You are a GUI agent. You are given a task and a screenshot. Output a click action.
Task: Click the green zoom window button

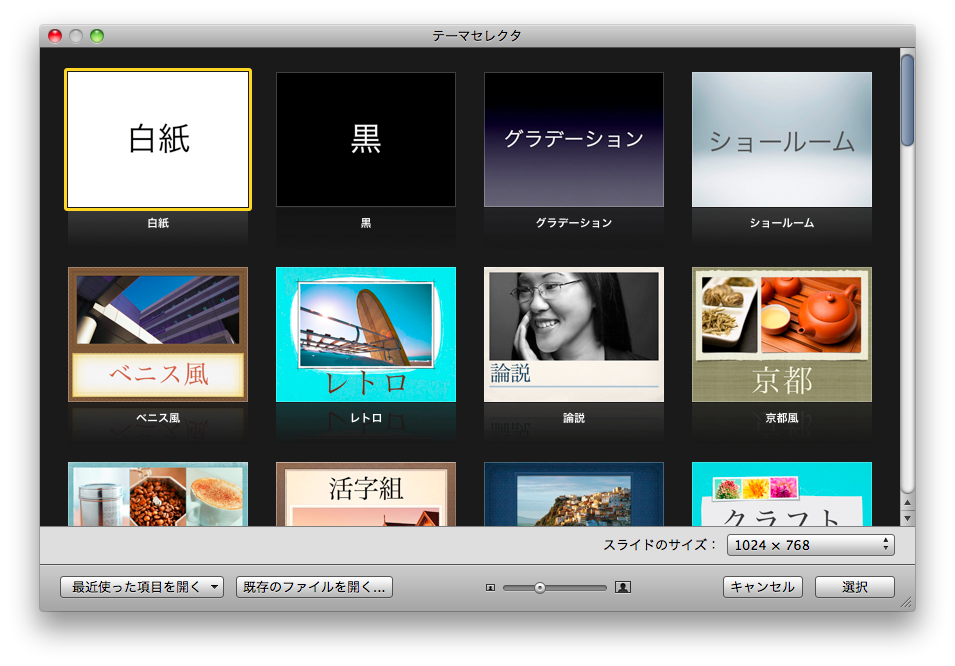pyautogui.click(x=97, y=36)
